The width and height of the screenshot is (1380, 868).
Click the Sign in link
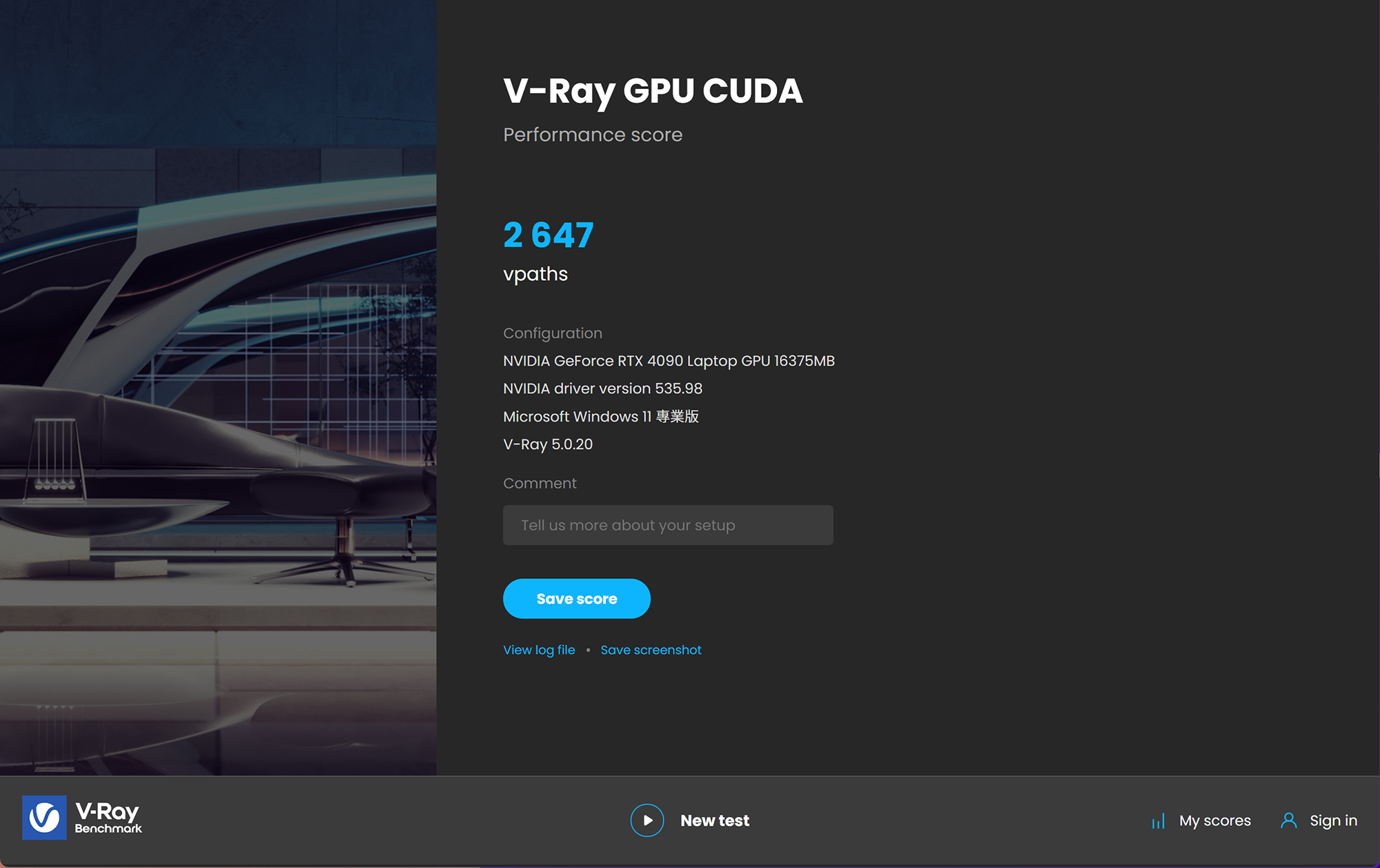(1333, 820)
